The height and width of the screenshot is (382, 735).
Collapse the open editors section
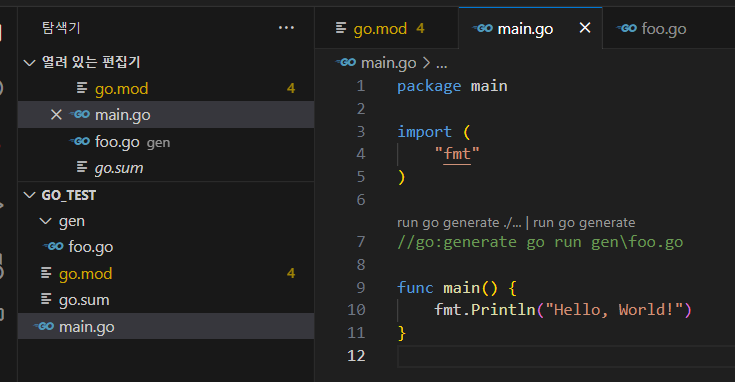tap(30, 63)
